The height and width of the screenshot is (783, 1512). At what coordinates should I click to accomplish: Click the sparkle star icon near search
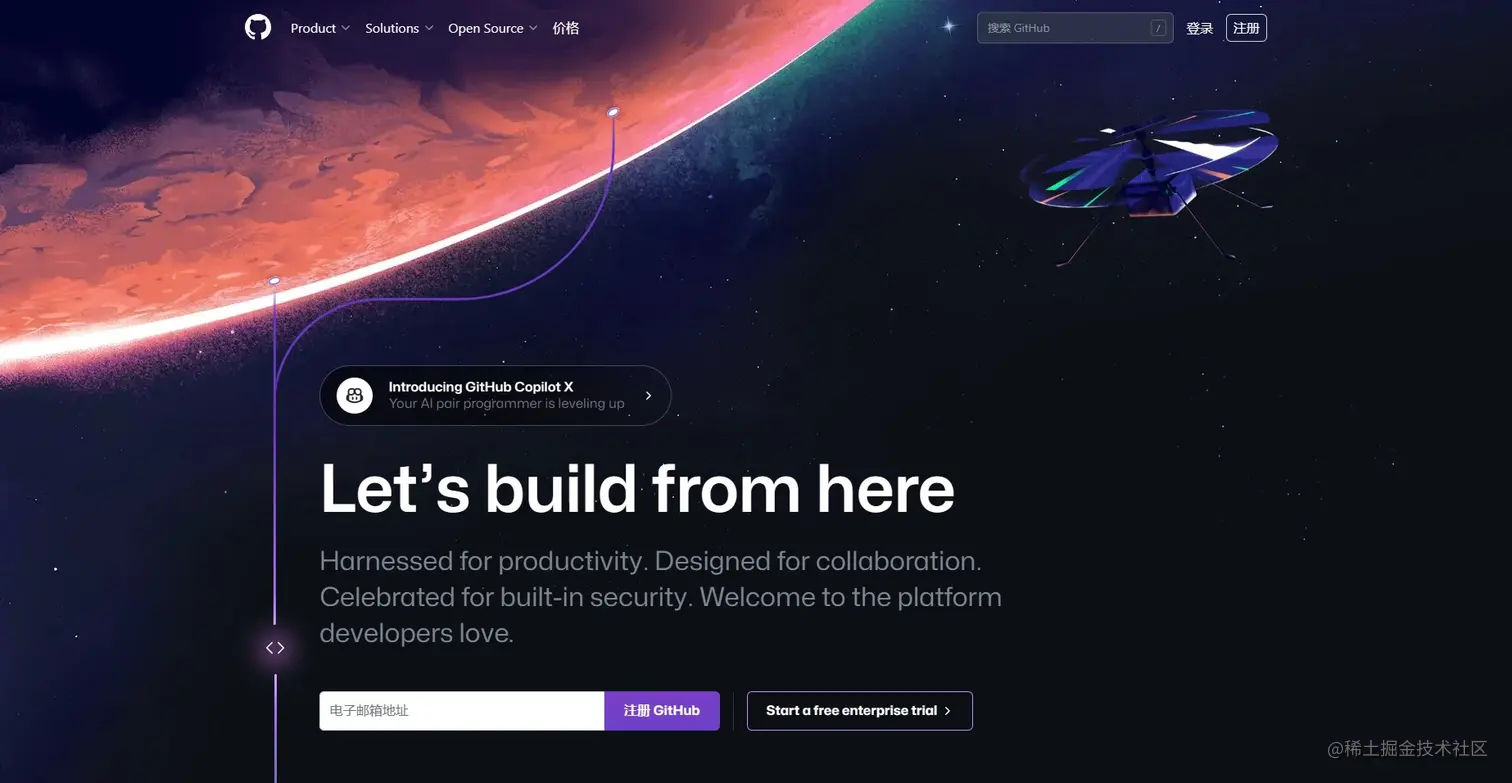[x=949, y=27]
